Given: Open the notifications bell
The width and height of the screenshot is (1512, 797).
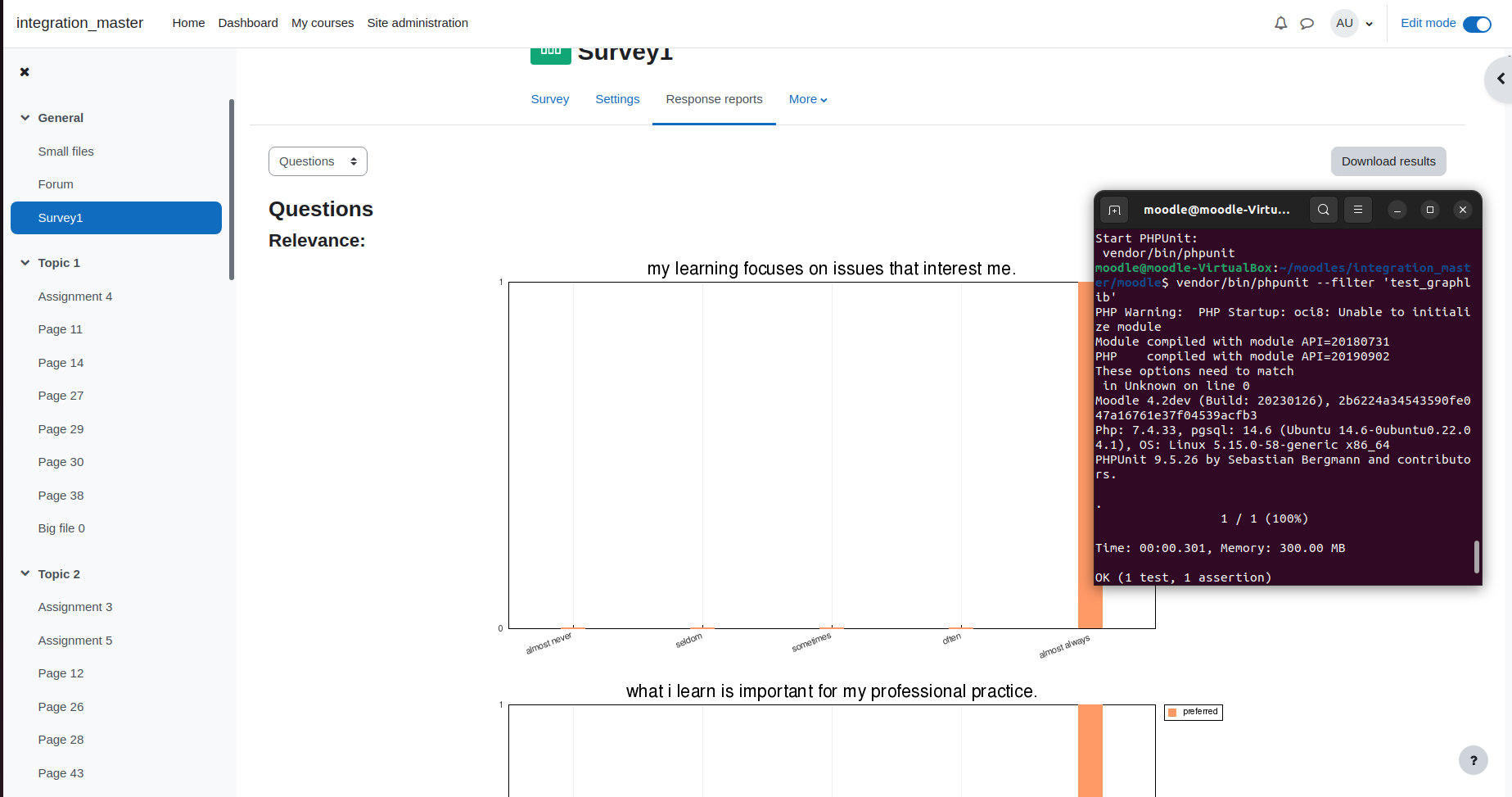Looking at the screenshot, I should 1280,23.
